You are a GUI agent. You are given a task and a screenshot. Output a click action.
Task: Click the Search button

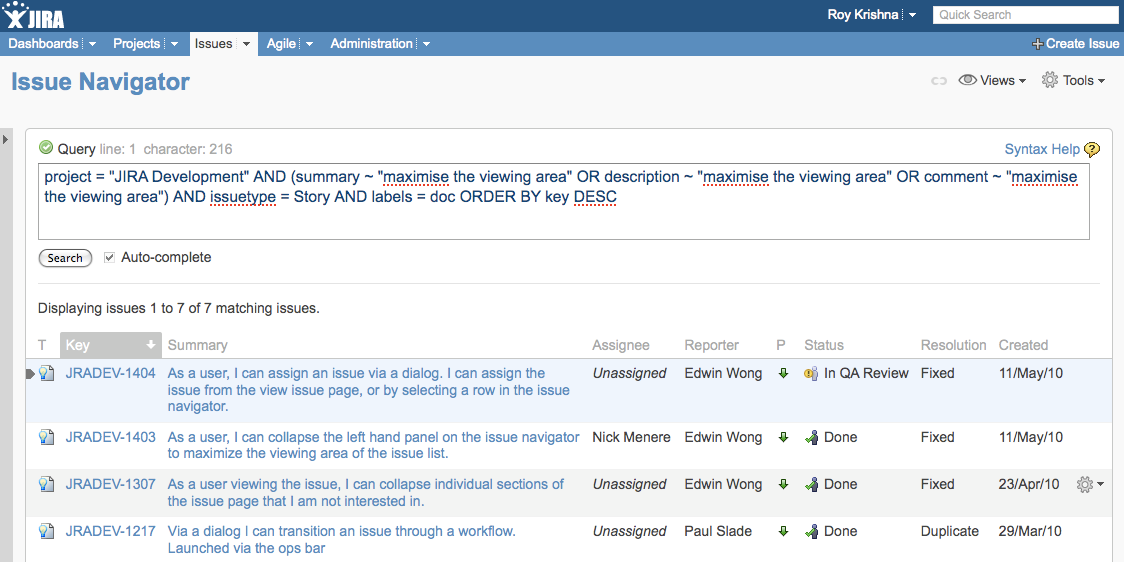point(65,258)
